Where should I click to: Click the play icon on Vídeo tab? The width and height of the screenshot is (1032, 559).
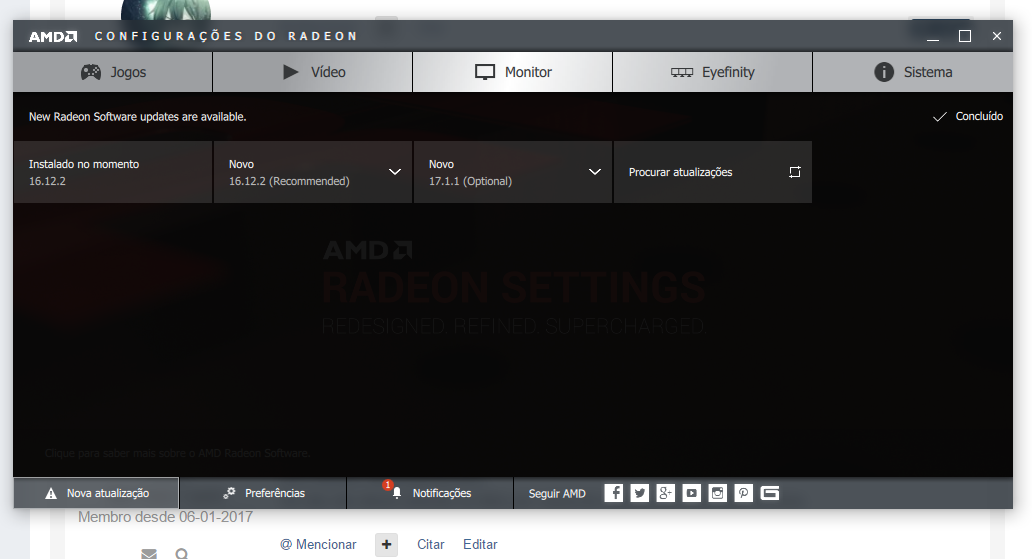tap(290, 72)
